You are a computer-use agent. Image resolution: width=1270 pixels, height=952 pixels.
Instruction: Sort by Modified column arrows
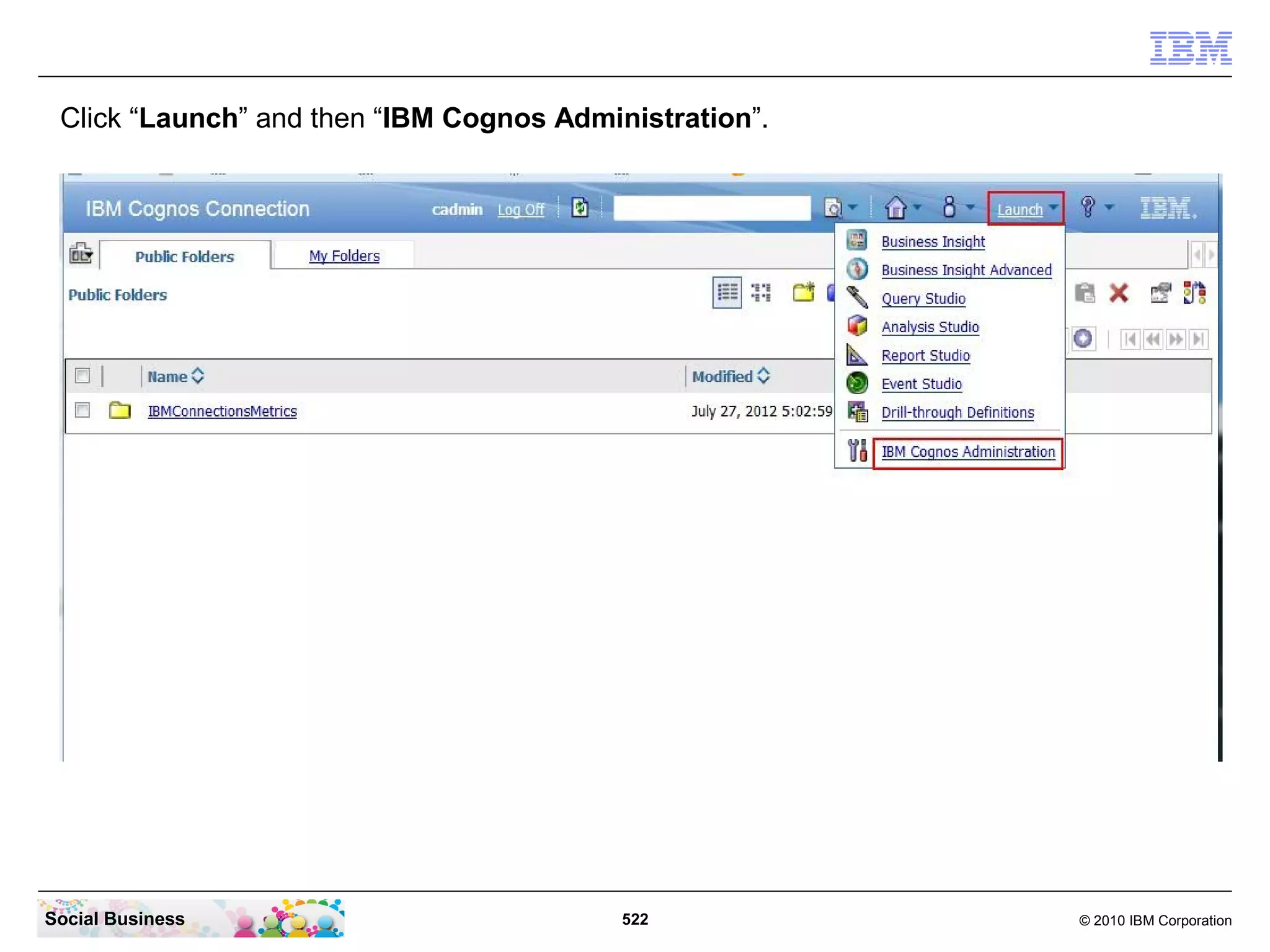(x=763, y=375)
